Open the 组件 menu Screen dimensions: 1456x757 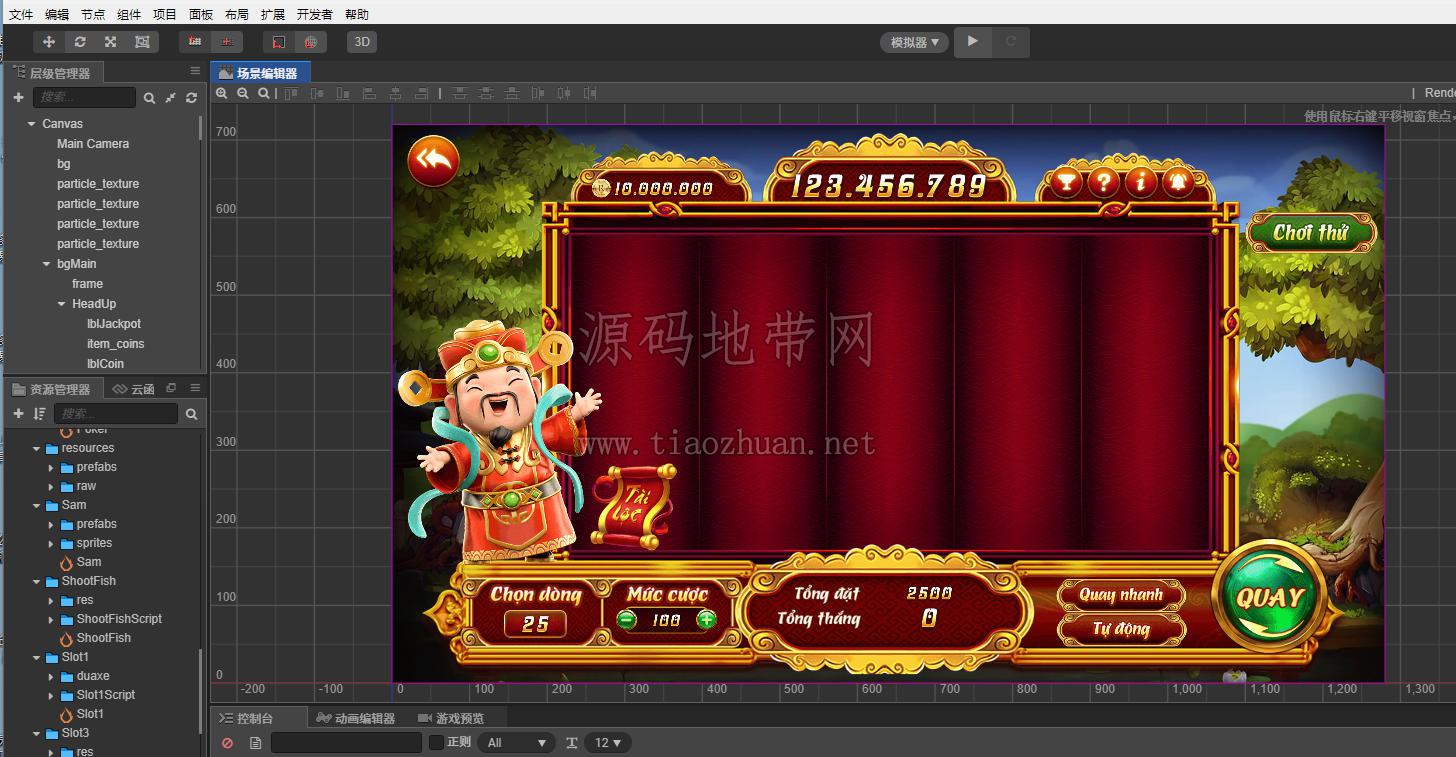pyautogui.click(x=129, y=14)
